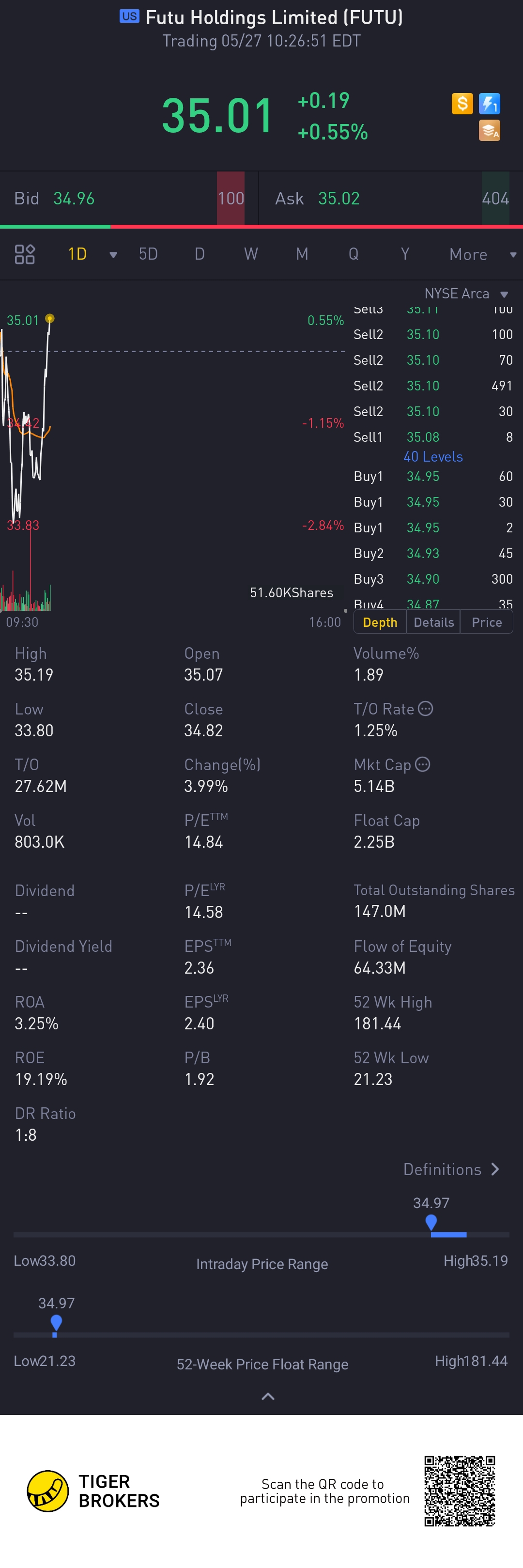Open the NYSE Arca exchange dropdown
The height and width of the screenshot is (1568, 523).
click(x=466, y=294)
